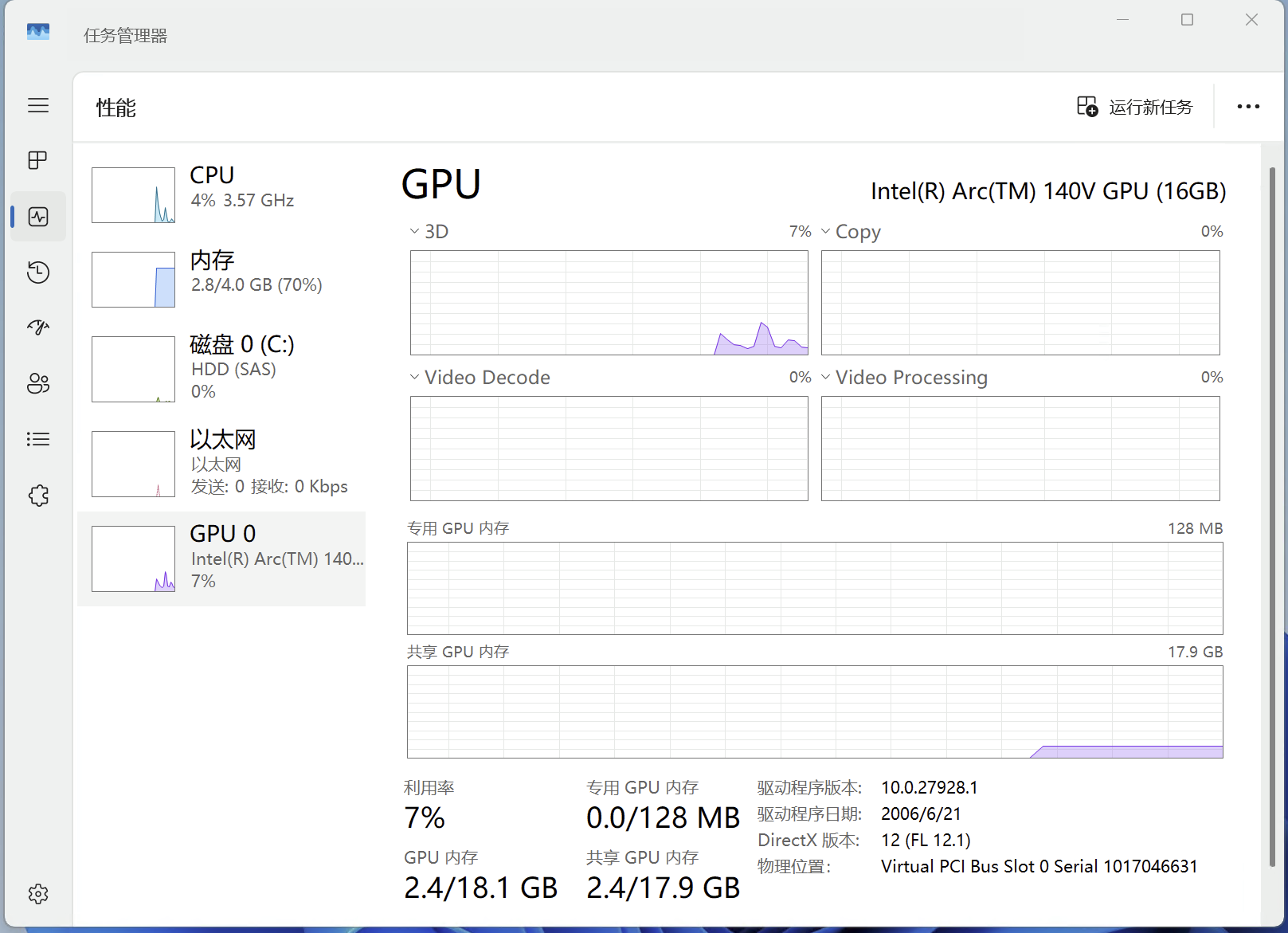Open the App history page icon
Screen dimensions: 1288x933
click(x=38, y=272)
